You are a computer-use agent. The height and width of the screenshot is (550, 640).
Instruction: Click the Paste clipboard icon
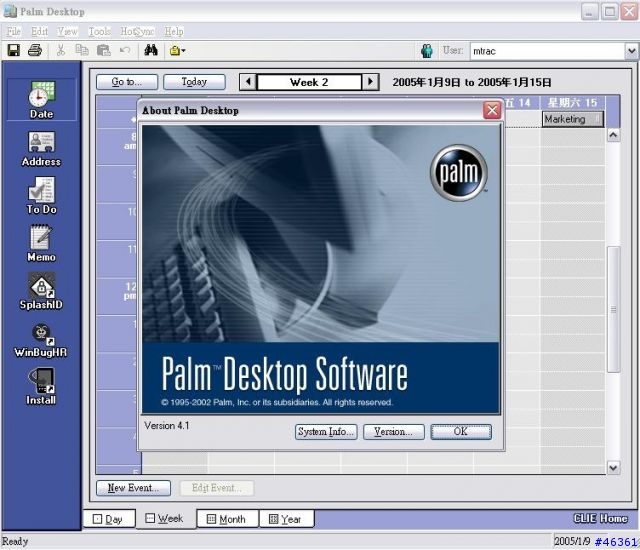pos(104,51)
